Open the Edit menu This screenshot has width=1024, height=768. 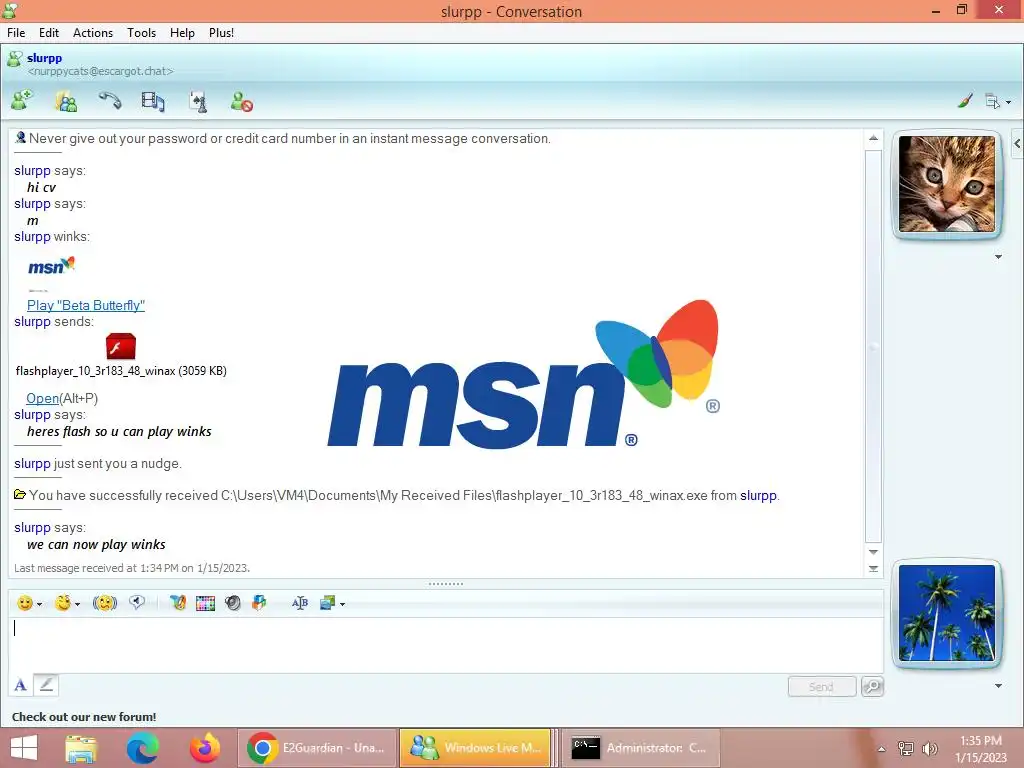click(x=49, y=33)
